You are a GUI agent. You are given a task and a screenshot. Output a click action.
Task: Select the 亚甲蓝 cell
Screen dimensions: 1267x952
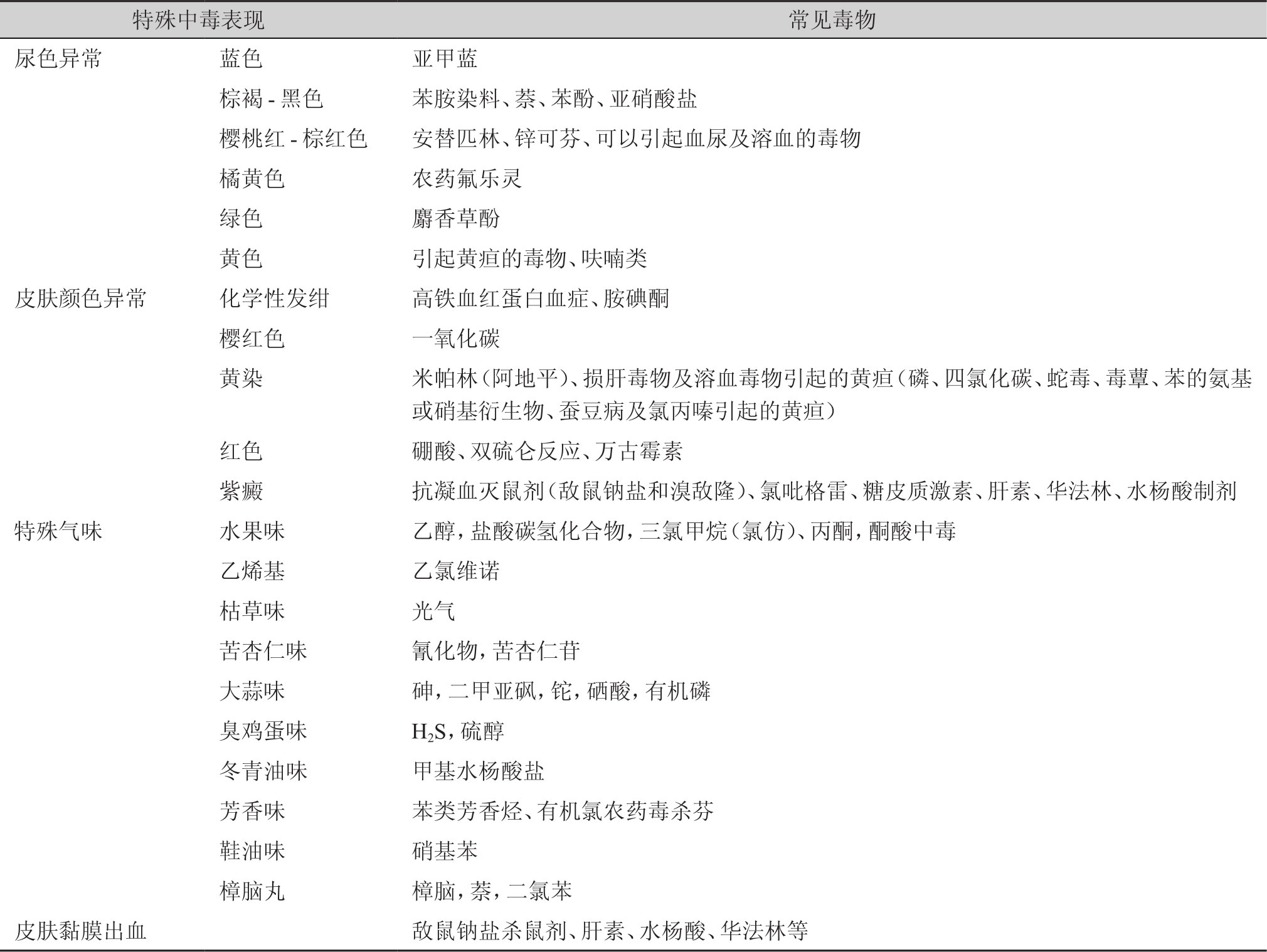point(445,60)
